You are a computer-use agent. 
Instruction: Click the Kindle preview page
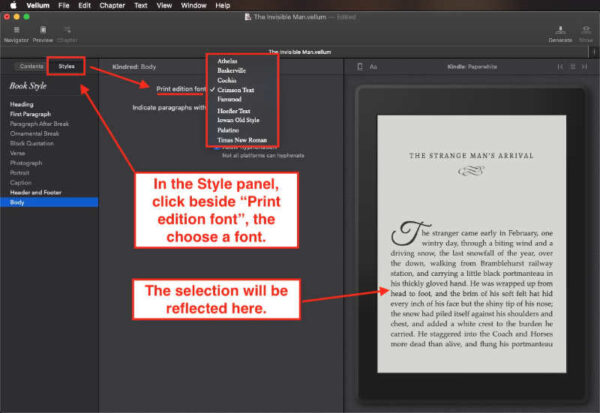472,244
